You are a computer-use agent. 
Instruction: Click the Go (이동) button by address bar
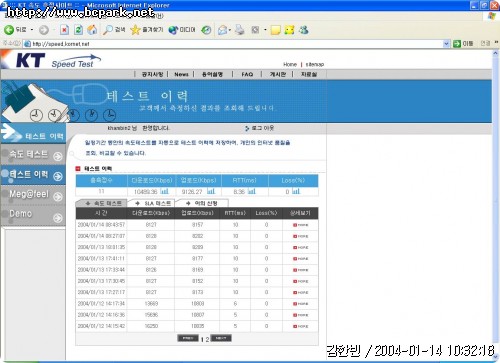463,43
